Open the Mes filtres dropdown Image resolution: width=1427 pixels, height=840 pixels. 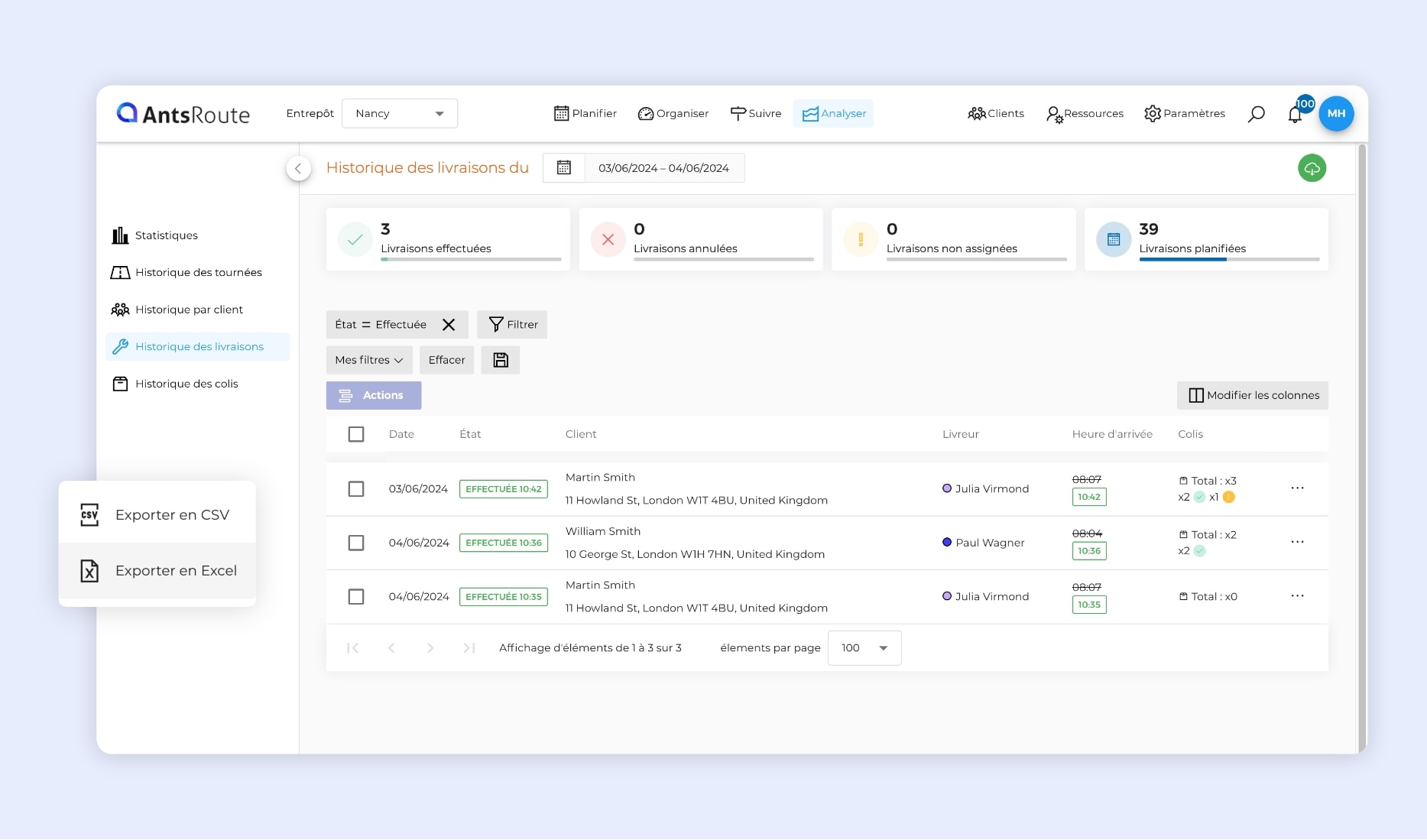point(368,360)
